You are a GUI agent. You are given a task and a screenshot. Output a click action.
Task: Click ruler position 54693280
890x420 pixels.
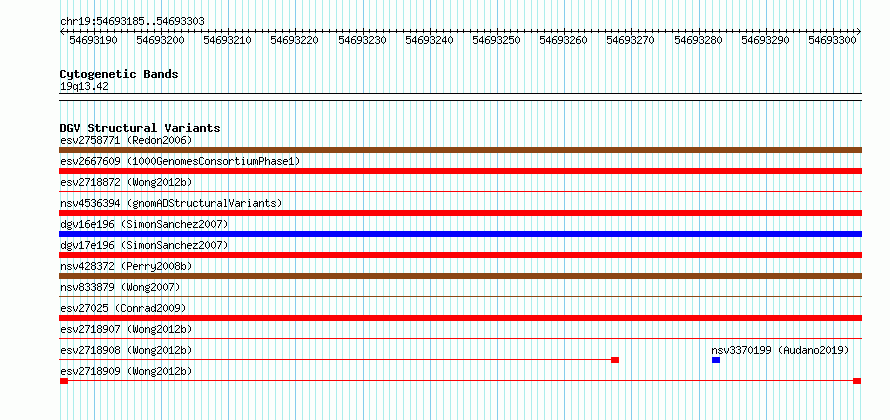[698, 40]
